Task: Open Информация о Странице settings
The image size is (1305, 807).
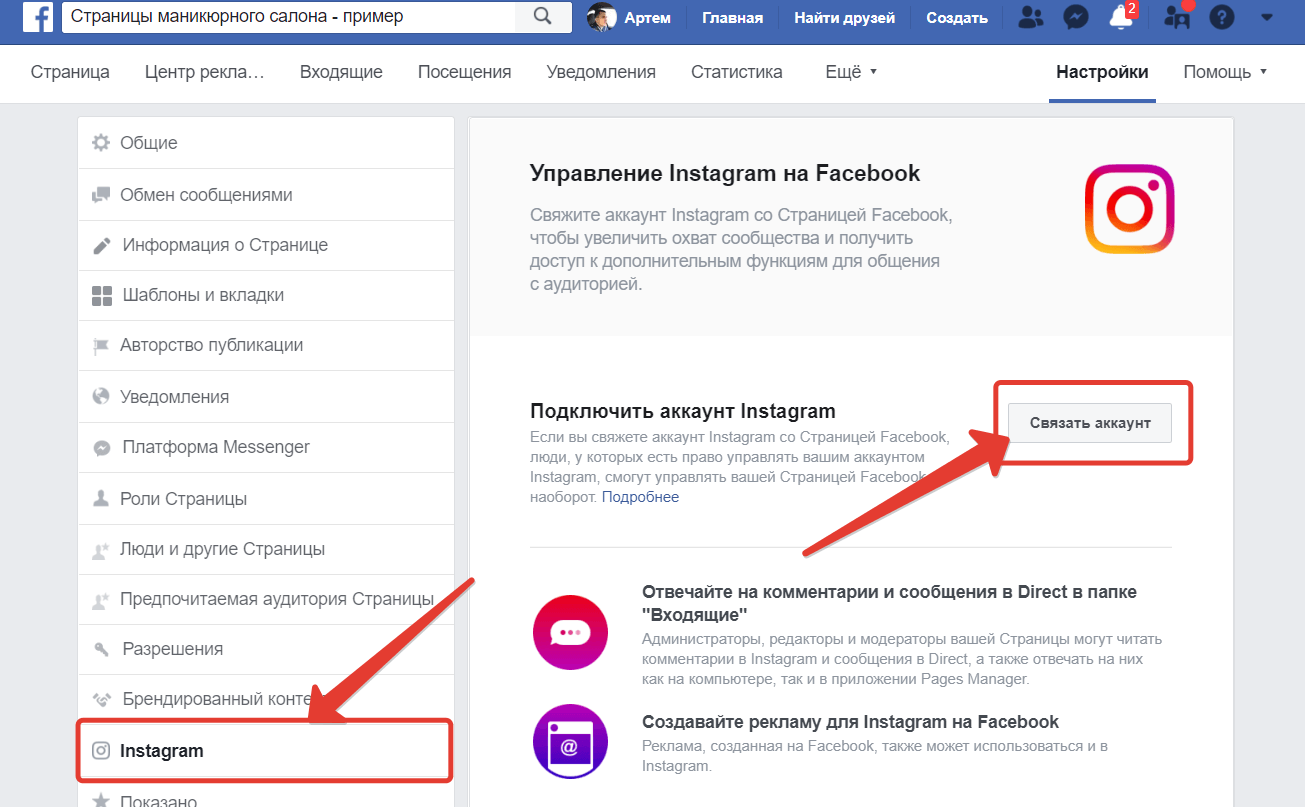Action: coord(266,245)
